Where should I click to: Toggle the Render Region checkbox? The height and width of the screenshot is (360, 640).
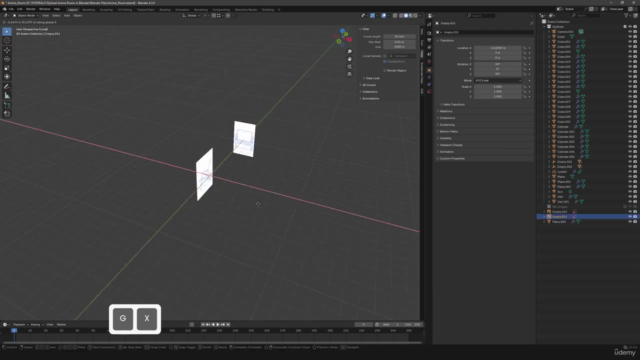click(x=384, y=71)
